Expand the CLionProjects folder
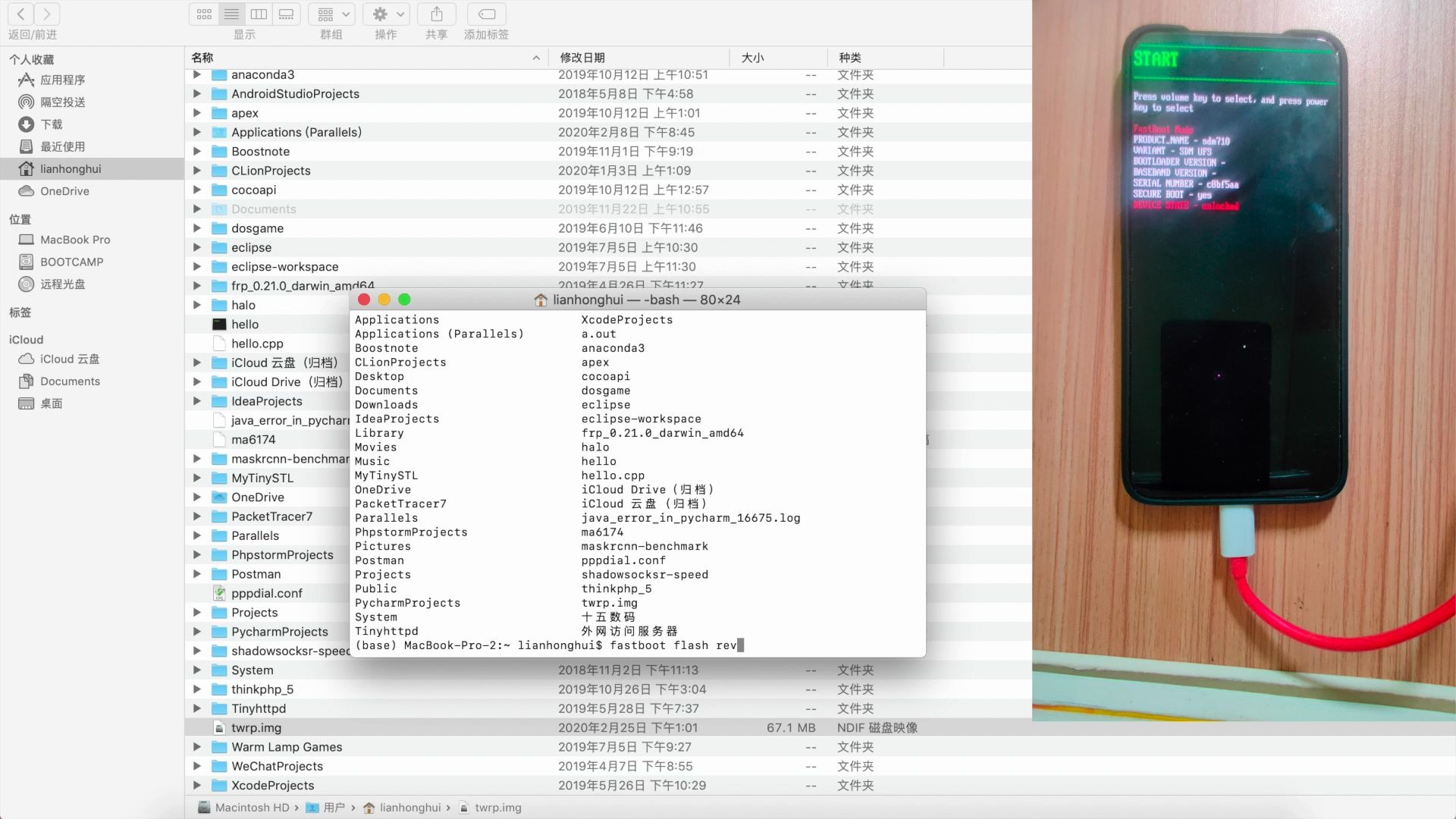The height and width of the screenshot is (819, 1456). [197, 171]
